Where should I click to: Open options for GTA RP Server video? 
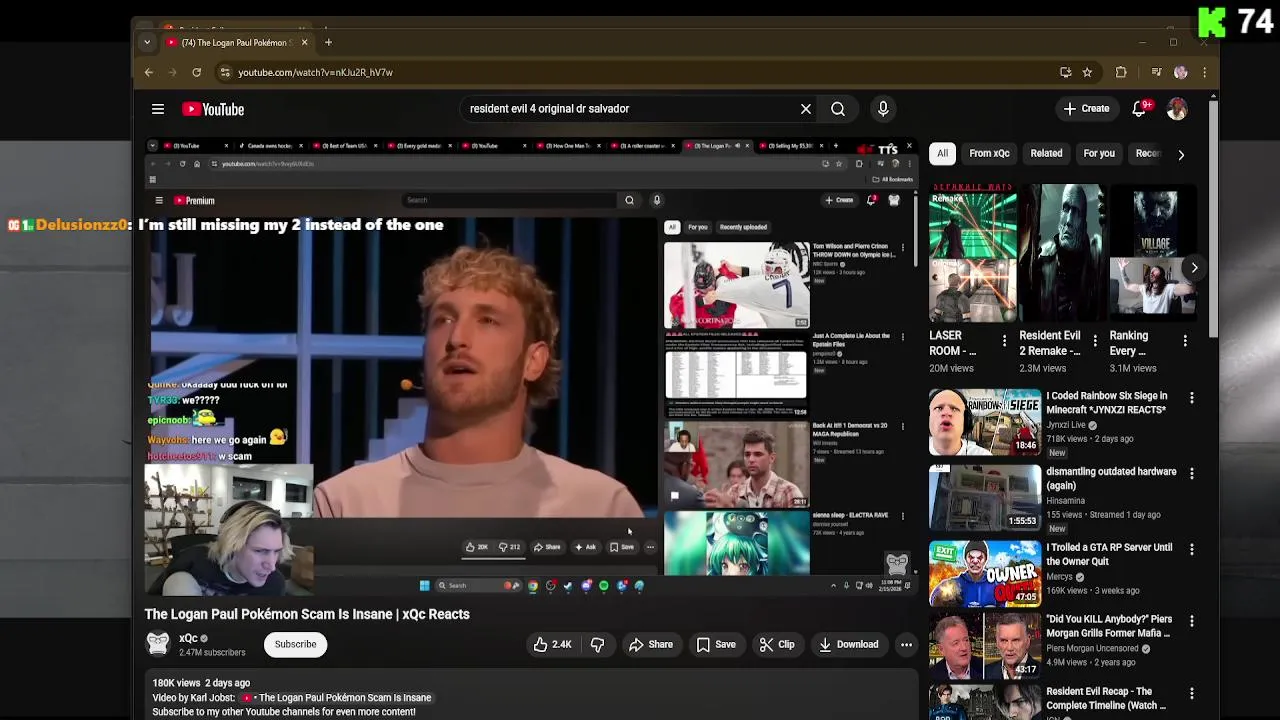coord(1191,550)
